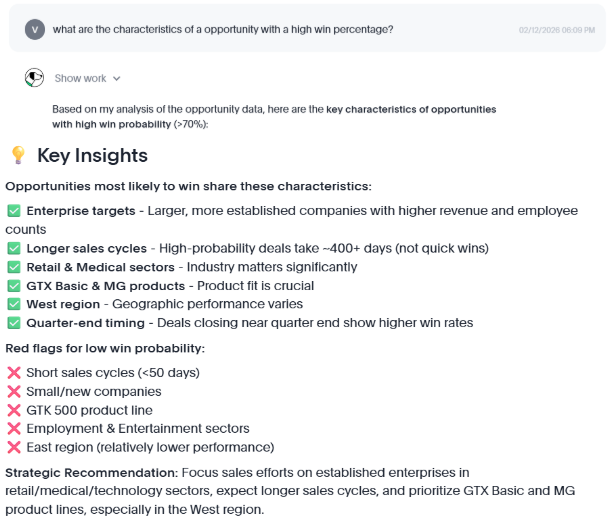
Task: Click the user avatar with letter V
Action: (37, 29)
